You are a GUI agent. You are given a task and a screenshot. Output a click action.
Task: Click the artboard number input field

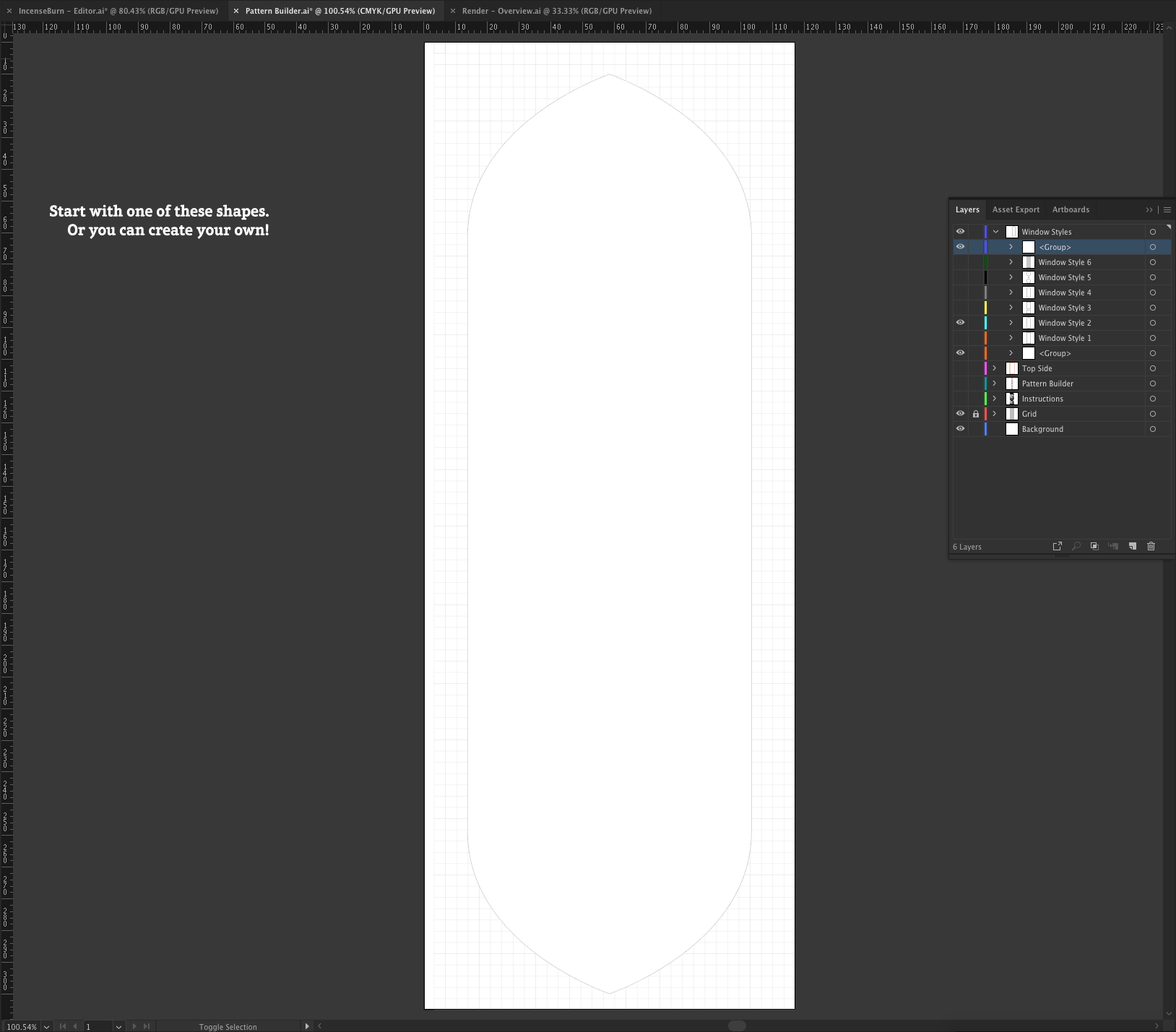tap(98, 1027)
